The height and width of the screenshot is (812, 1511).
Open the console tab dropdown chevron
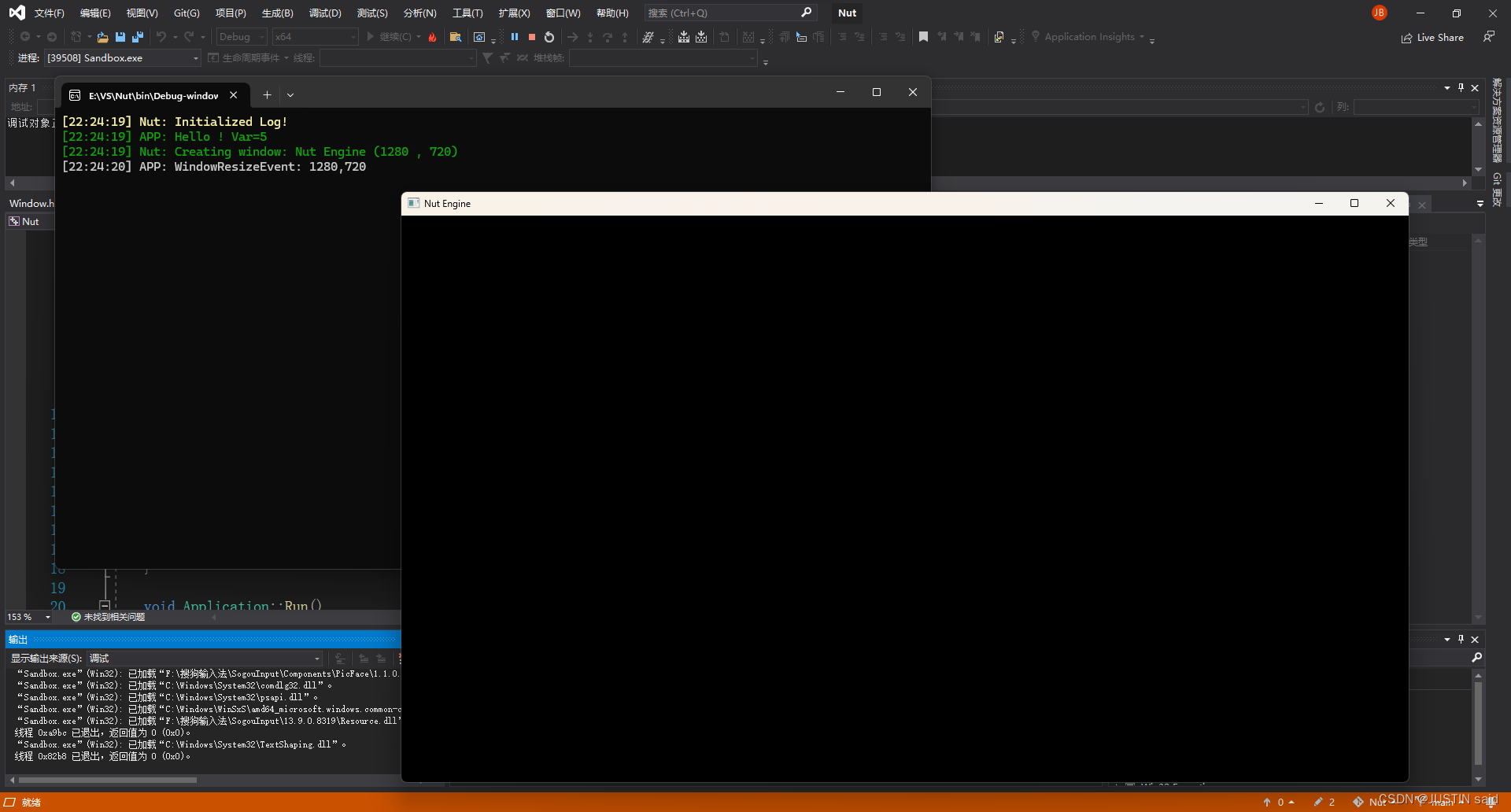point(290,95)
